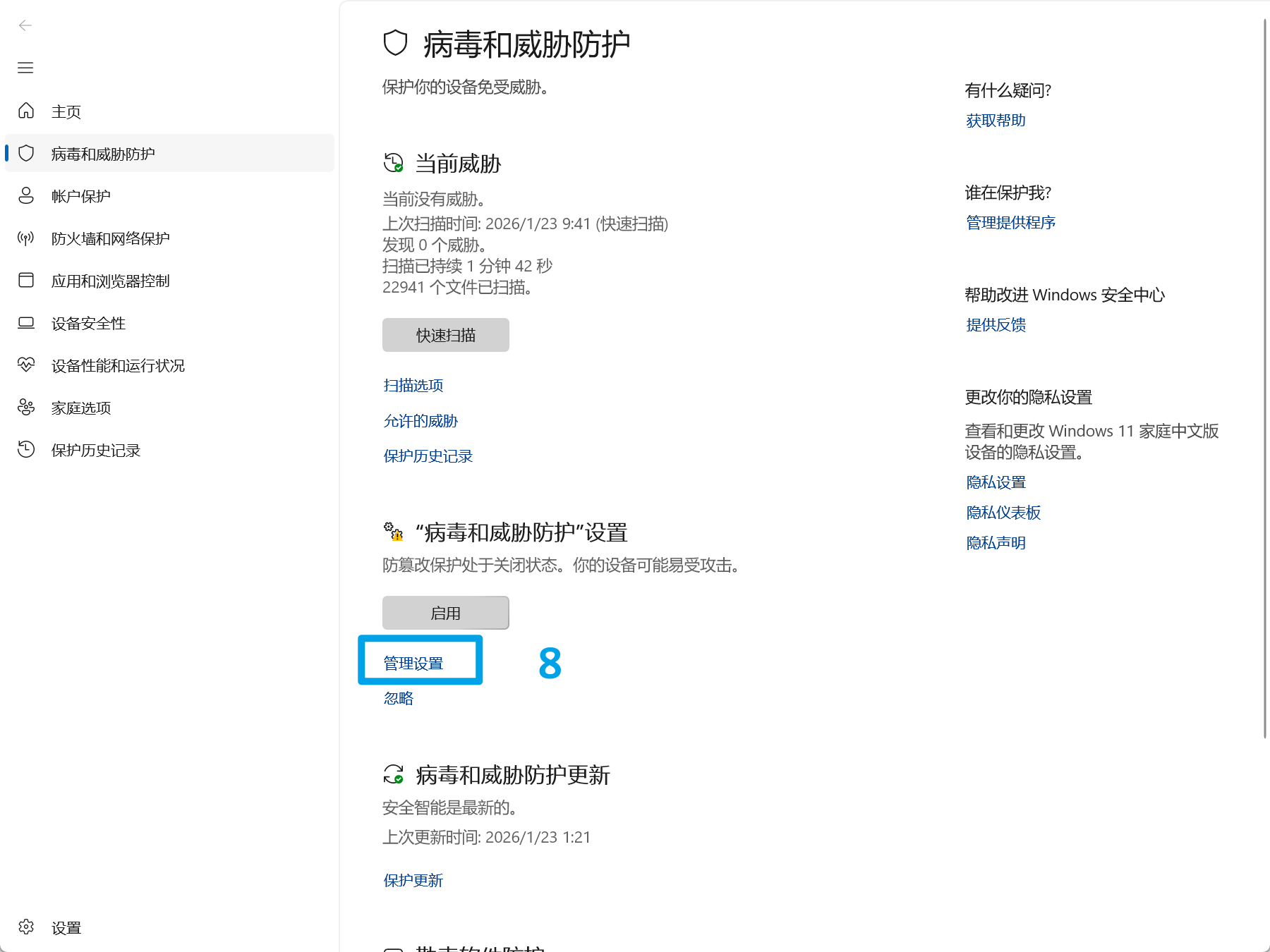Click the 22941 个文件已扫描 text
The image size is (1270, 952).
pos(457,287)
